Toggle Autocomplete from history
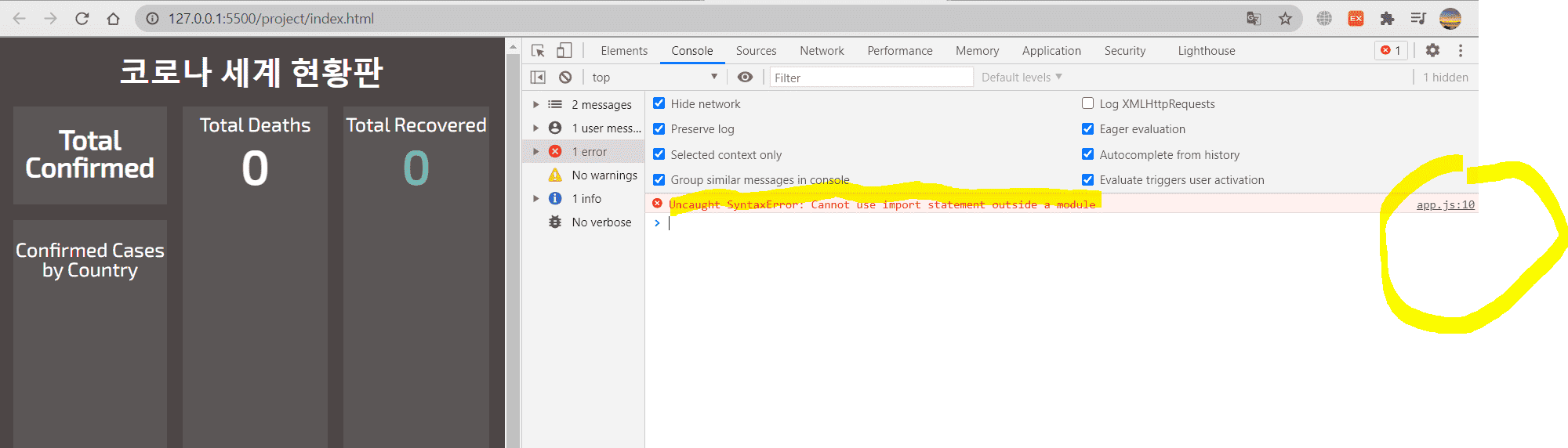This screenshot has width=1568, height=448. click(1088, 154)
